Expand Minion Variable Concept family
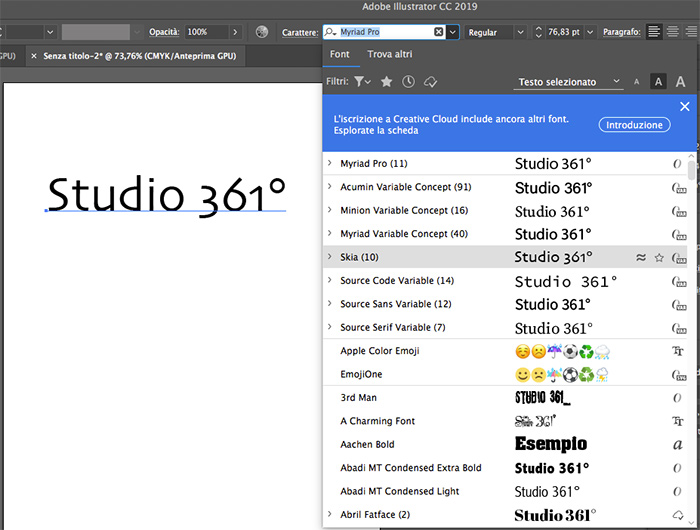This screenshot has width=700, height=530. tap(329, 210)
